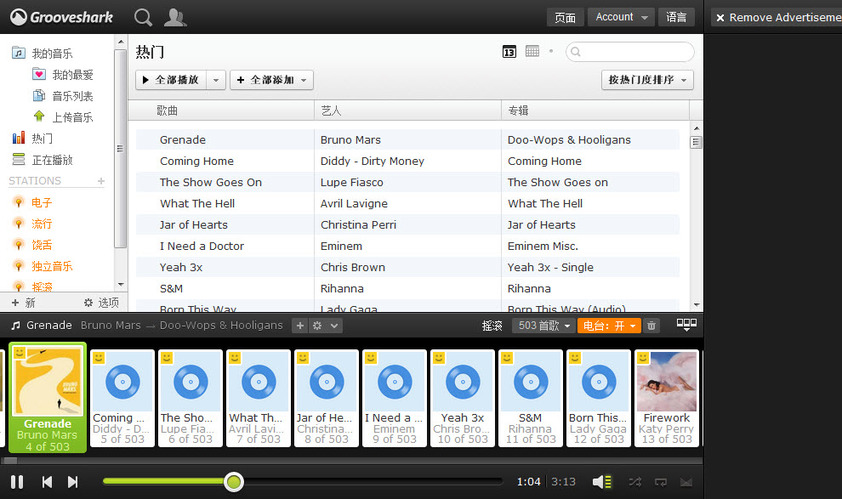Image resolution: width=842 pixels, height=499 pixels.
Task: Expand Add All dropdown (全部添加)
Action: tap(272, 80)
